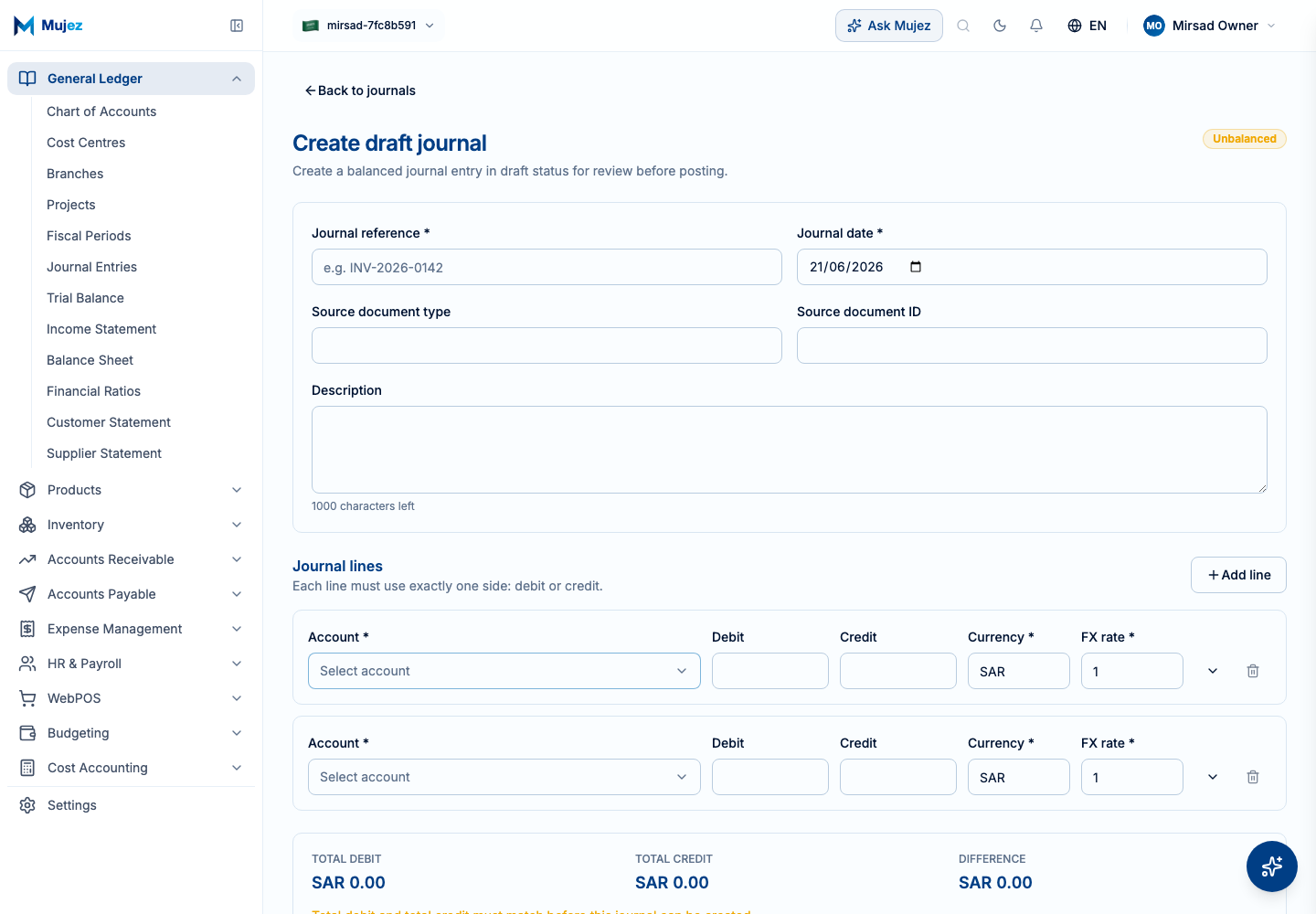Click the Budgeting wallet icon
The image size is (1316, 914).
[27, 733]
